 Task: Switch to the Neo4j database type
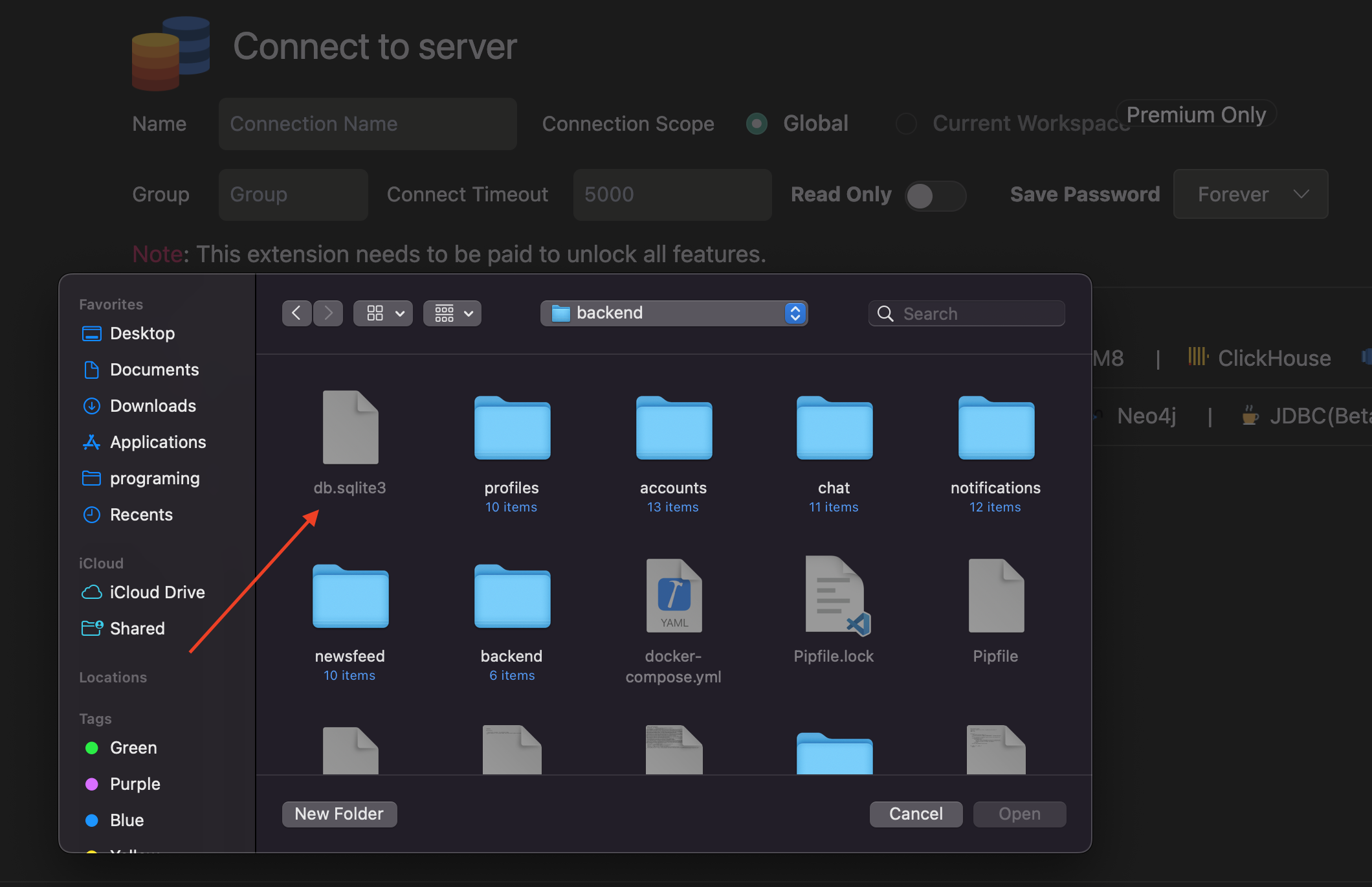pyautogui.click(x=1145, y=416)
